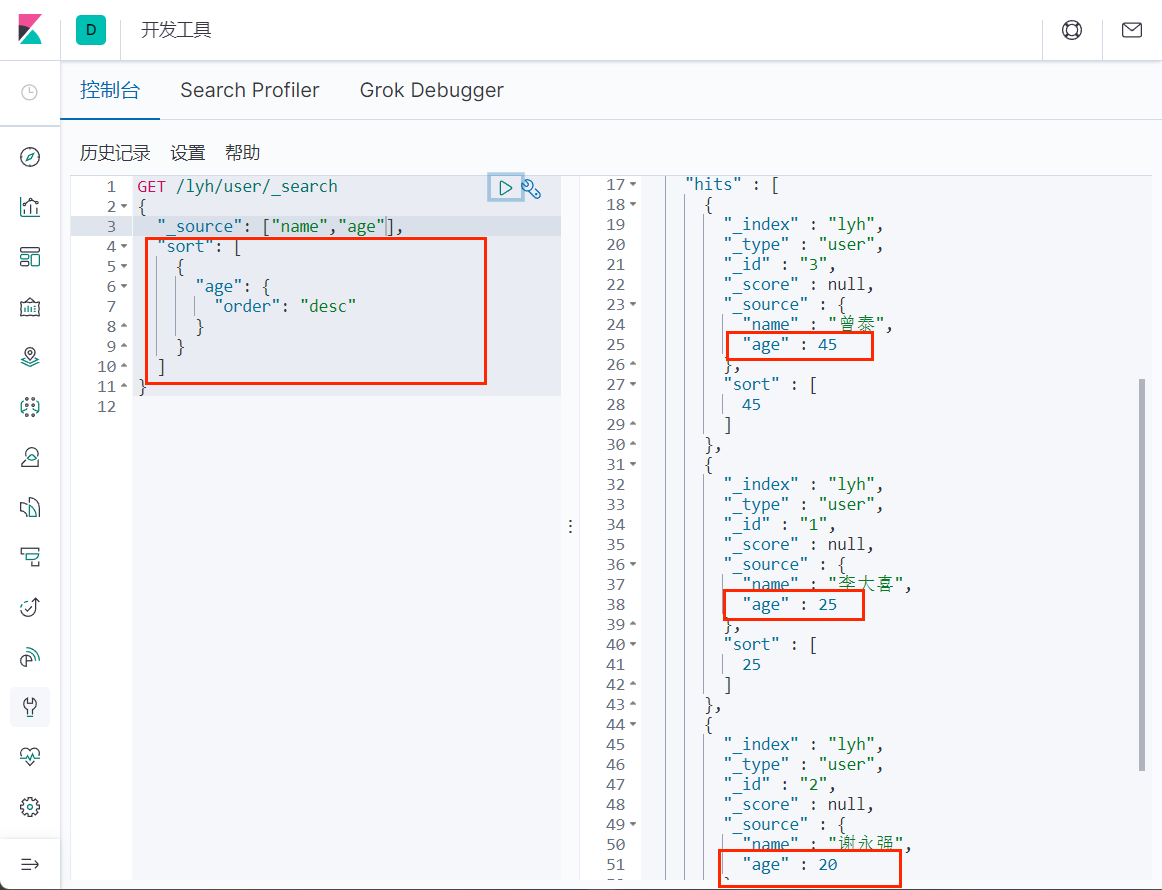Open the Infrastructure sidebar icon
The height and width of the screenshot is (890, 1162).
pyautogui.click(x=30, y=457)
